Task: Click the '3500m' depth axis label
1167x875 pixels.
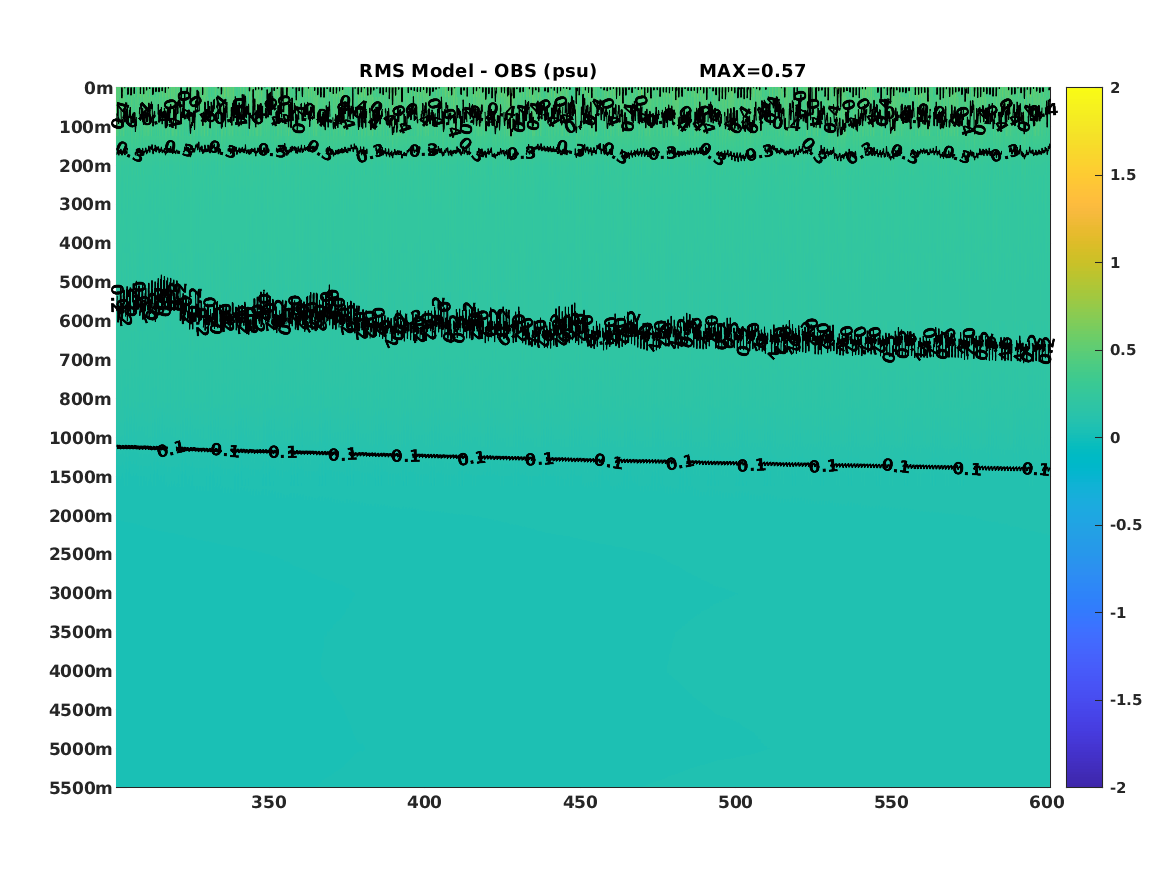Action: tap(81, 632)
